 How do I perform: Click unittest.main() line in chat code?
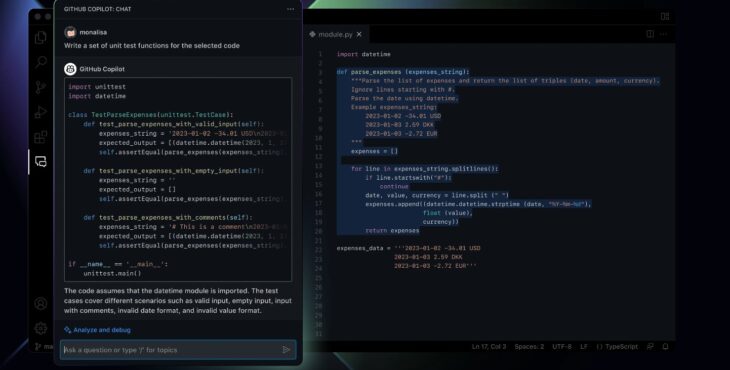112,273
